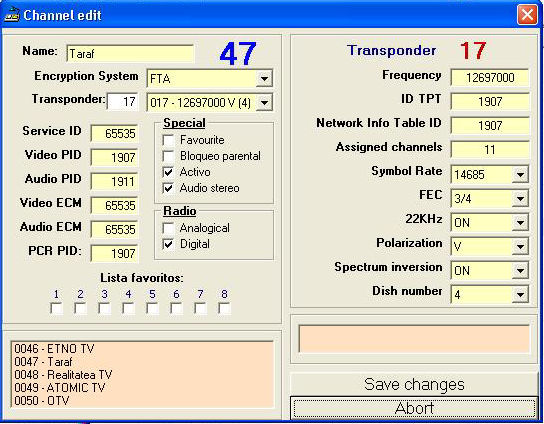544x424 pixels.
Task: Check the Analogical radio option
Action: [x=168, y=228]
